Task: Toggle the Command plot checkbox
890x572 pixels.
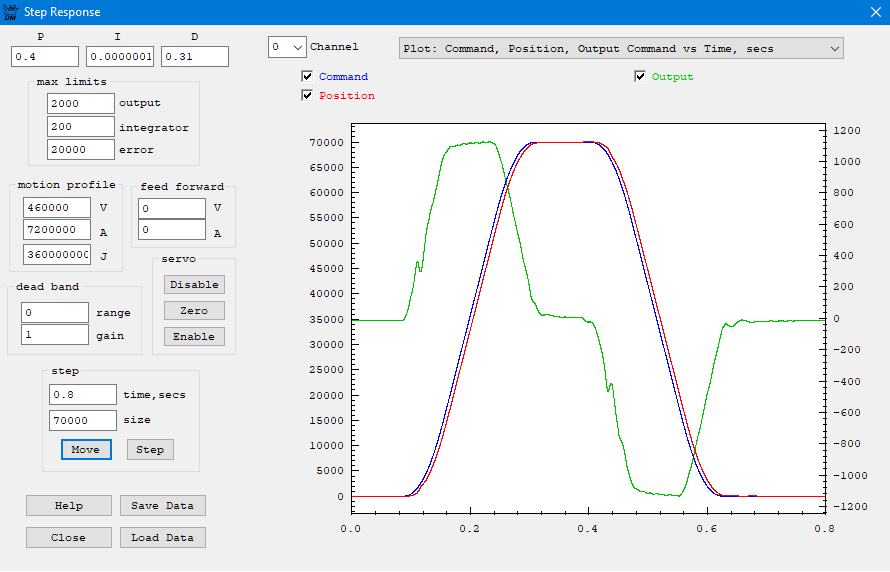Action: [308, 77]
